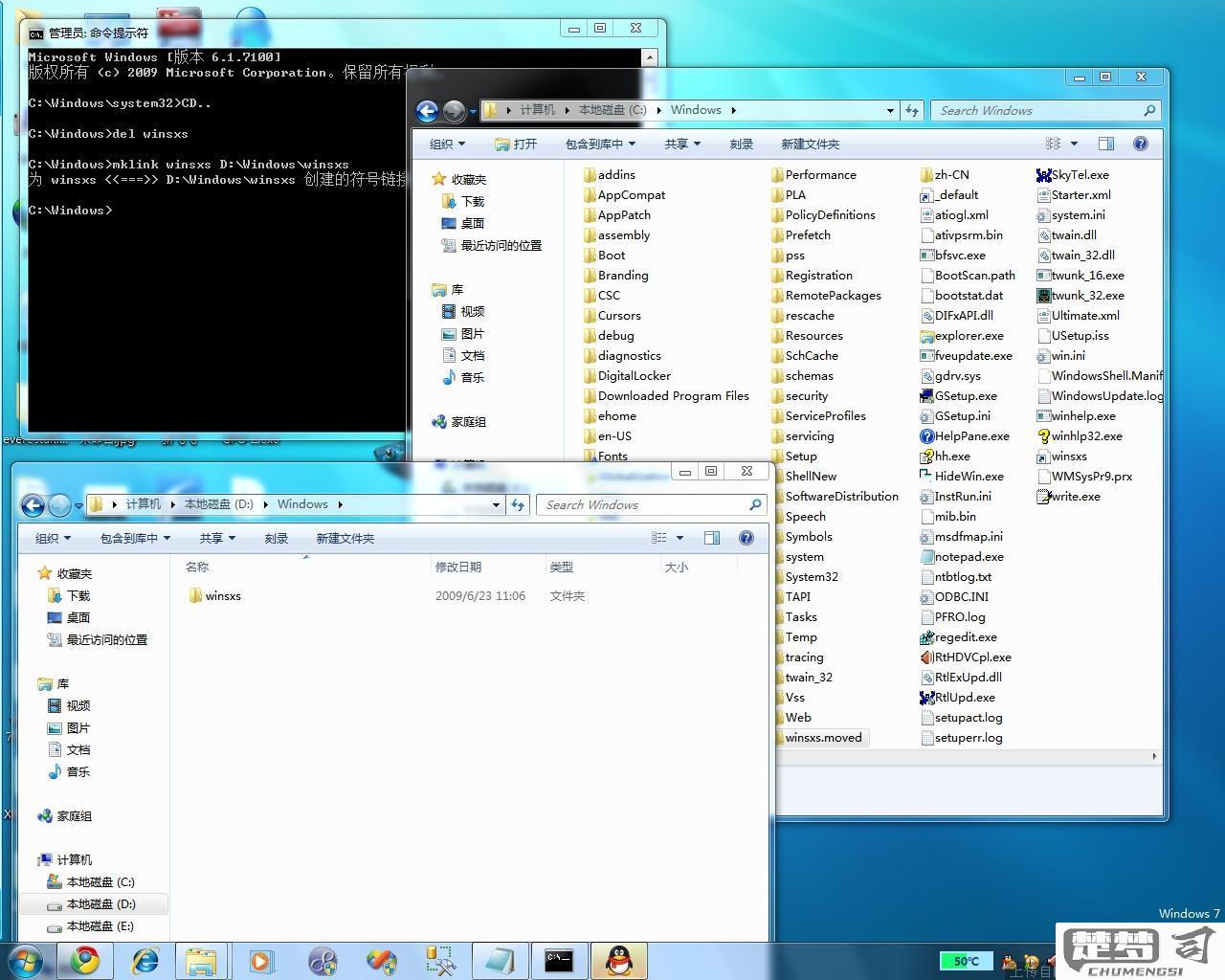
Task: Click the right arrow of C: window horizontal scrollbar
Action: (x=1154, y=756)
